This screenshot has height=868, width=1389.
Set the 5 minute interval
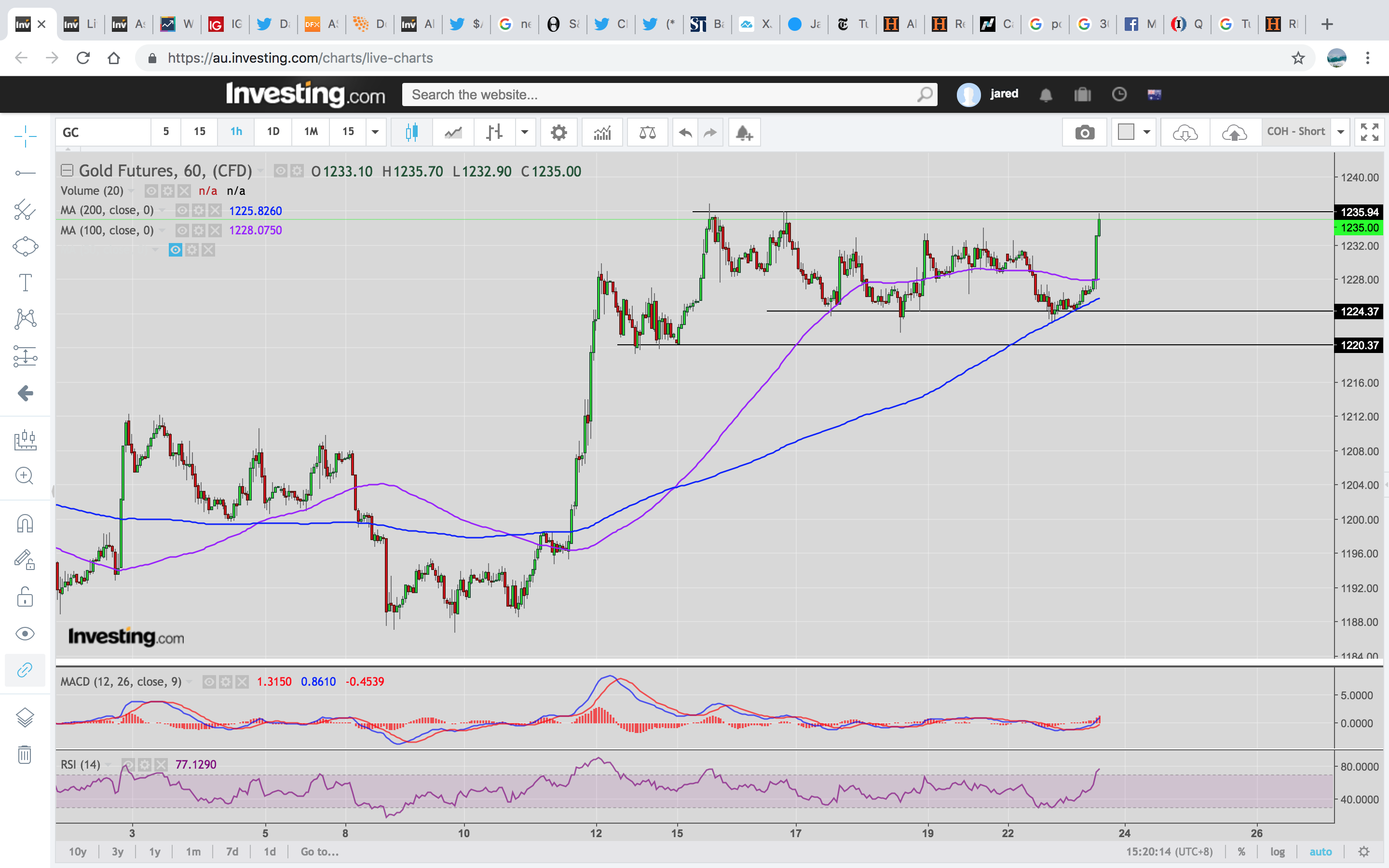(x=166, y=132)
